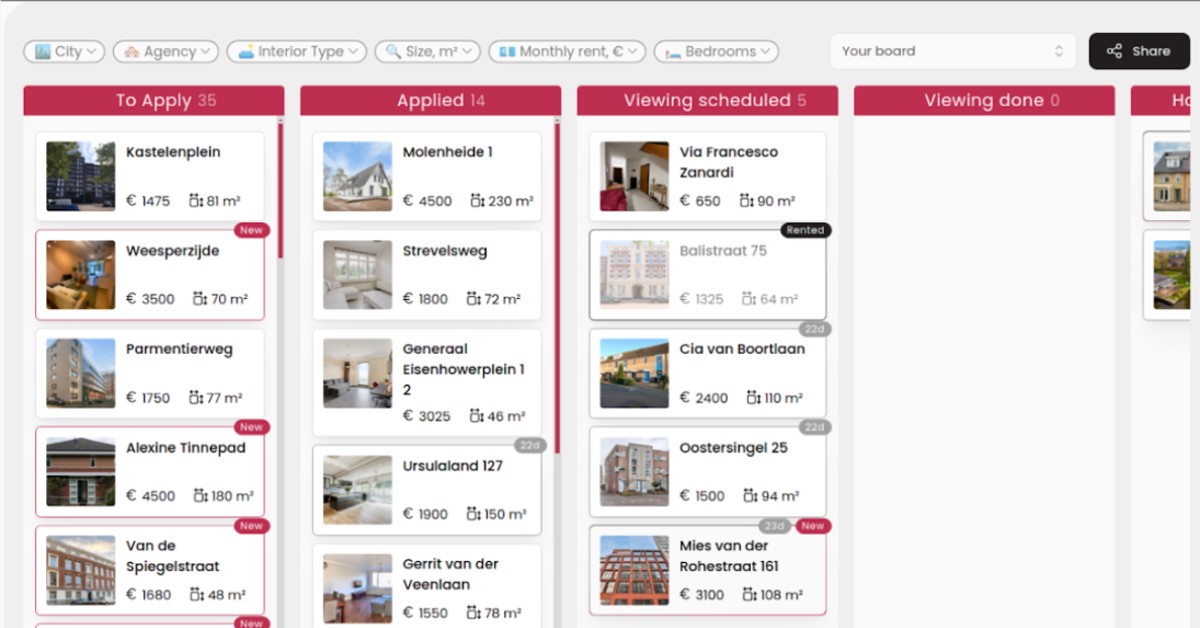1200x628 pixels.
Task: Click the Applied column scrollbar
Action: (x=557, y=287)
